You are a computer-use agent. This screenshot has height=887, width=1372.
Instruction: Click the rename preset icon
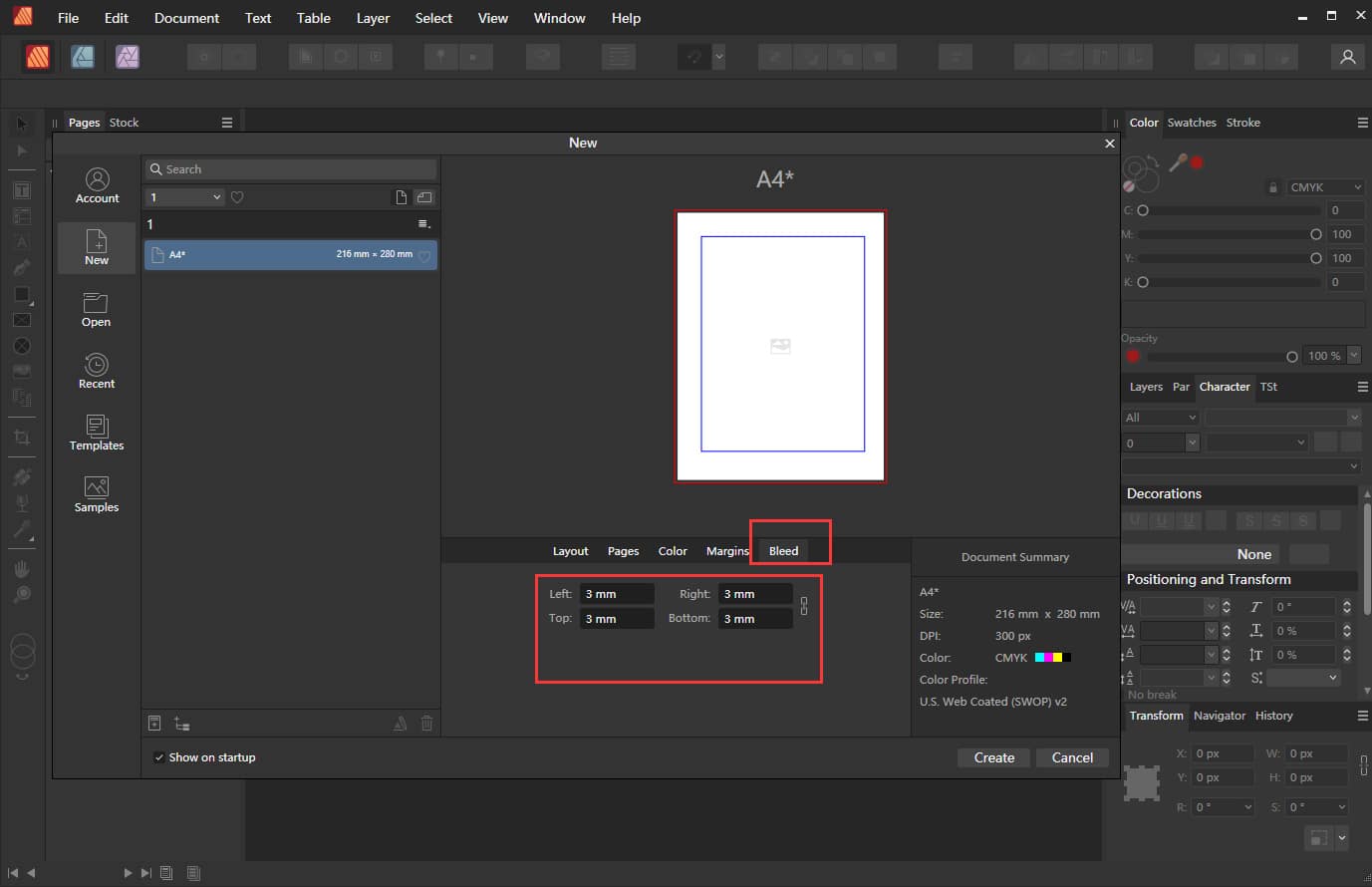(x=401, y=724)
